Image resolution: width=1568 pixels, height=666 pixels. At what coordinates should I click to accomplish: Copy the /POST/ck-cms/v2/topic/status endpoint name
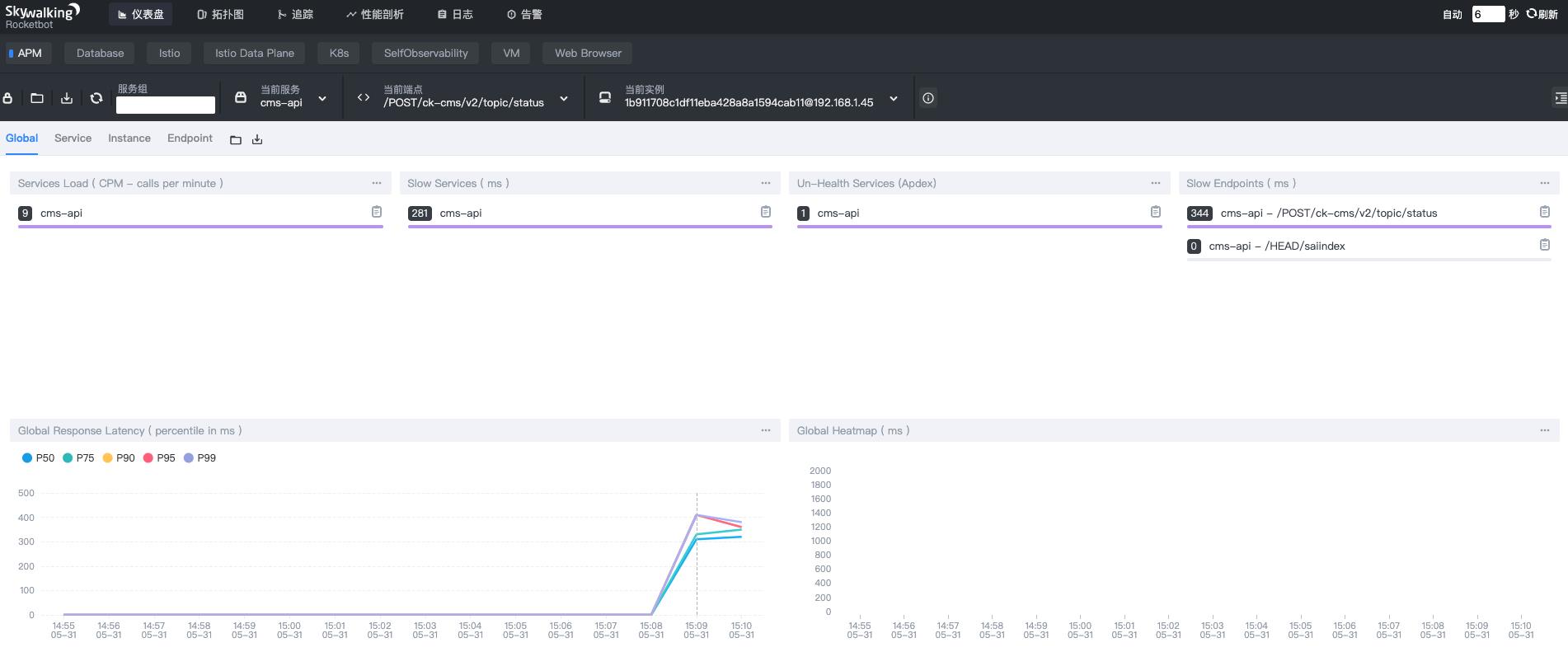[x=1545, y=212]
